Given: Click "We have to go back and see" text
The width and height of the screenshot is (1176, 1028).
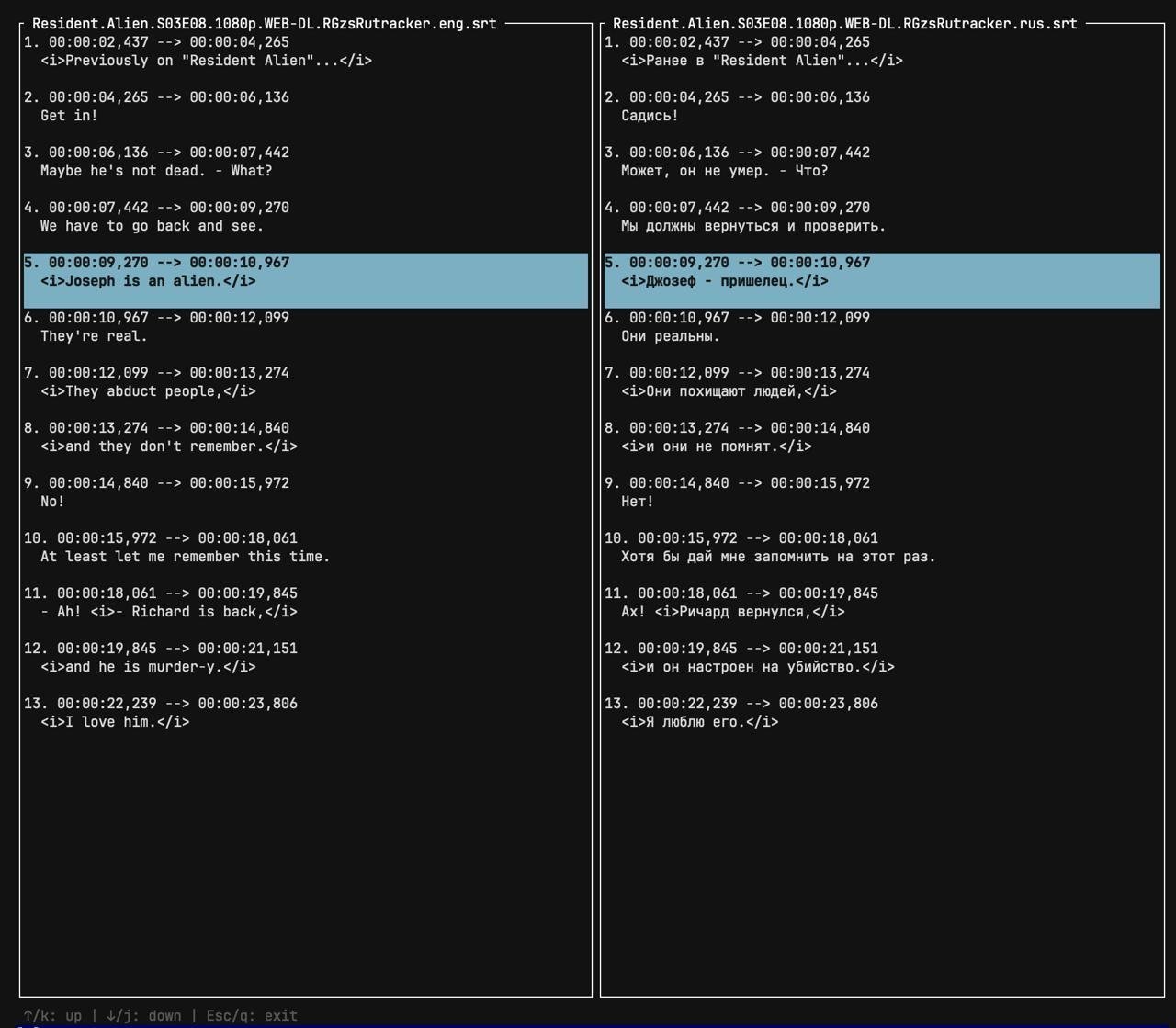Looking at the screenshot, I should pyautogui.click(x=152, y=226).
